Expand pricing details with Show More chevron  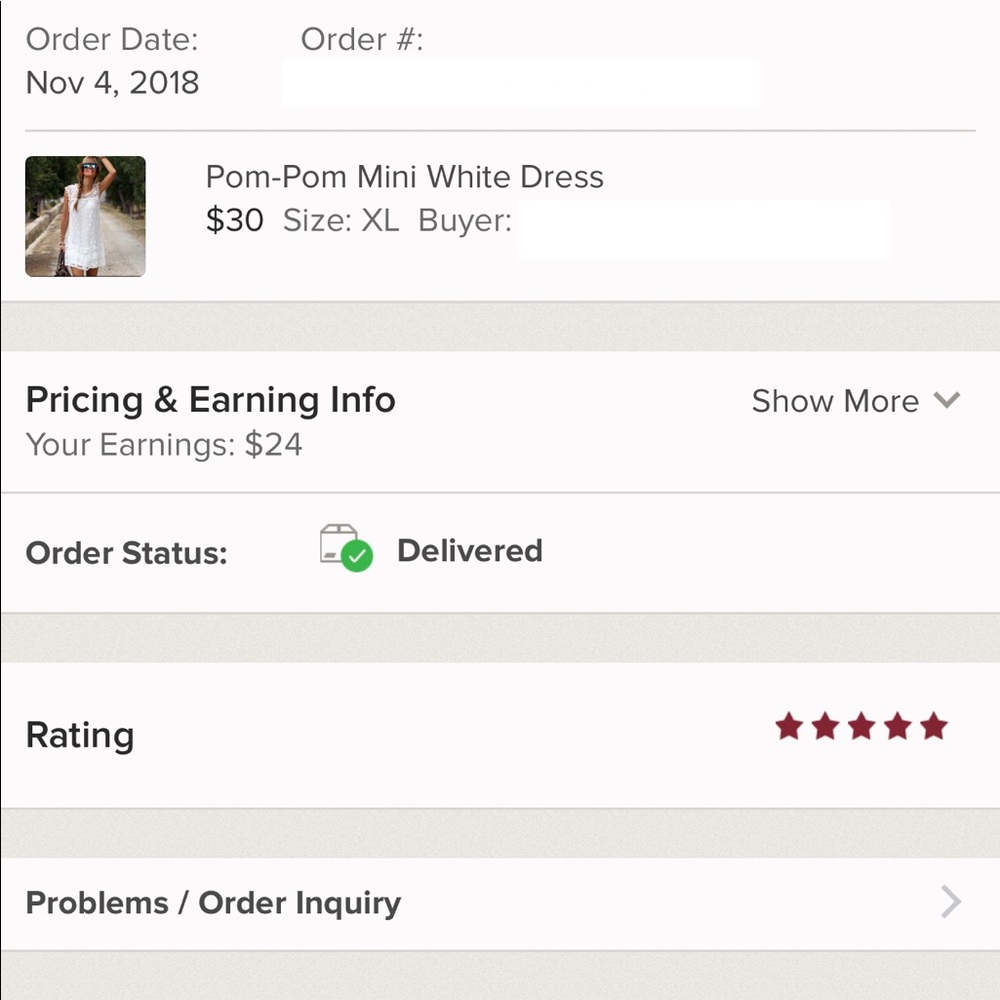click(946, 401)
